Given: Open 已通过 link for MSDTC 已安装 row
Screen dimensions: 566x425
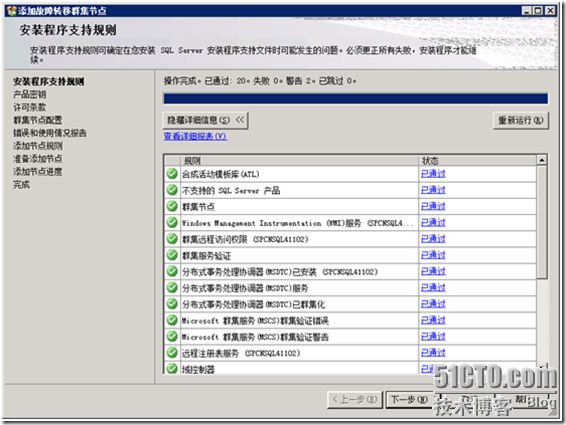Looking at the screenshot, I should pos(433,271).
